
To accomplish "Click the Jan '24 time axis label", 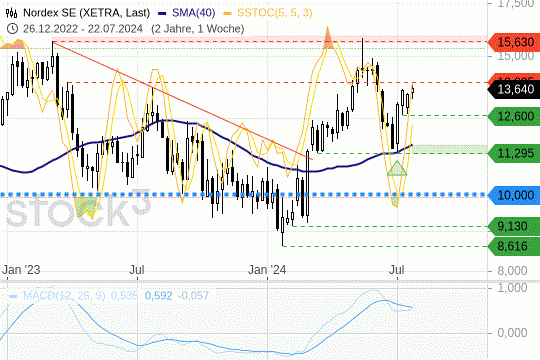I will pos(267,269).
